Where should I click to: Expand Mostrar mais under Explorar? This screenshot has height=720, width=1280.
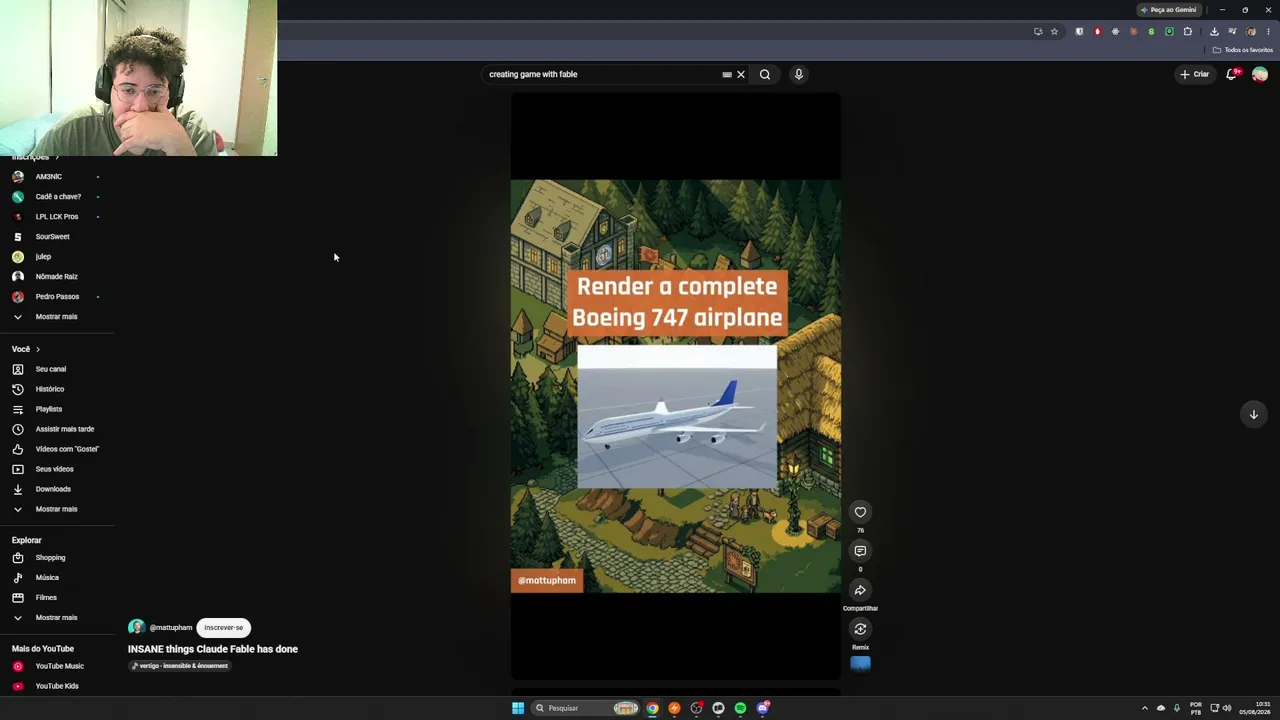(x=57, y=618)
